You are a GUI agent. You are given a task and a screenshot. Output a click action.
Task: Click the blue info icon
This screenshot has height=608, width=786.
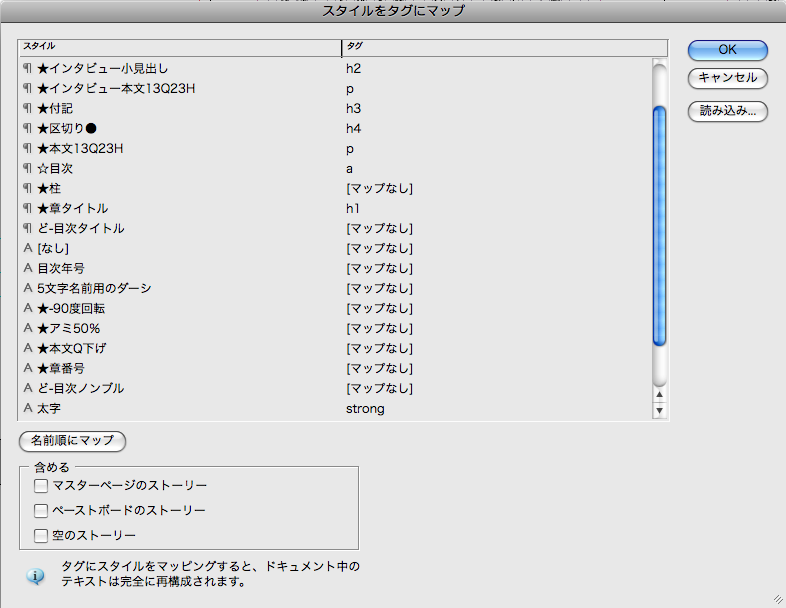point(35,576)
